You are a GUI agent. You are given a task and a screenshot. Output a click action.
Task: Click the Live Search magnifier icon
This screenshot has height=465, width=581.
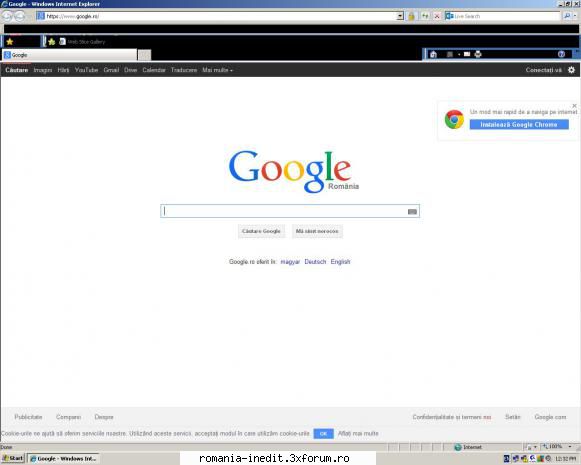pos(567,16)
